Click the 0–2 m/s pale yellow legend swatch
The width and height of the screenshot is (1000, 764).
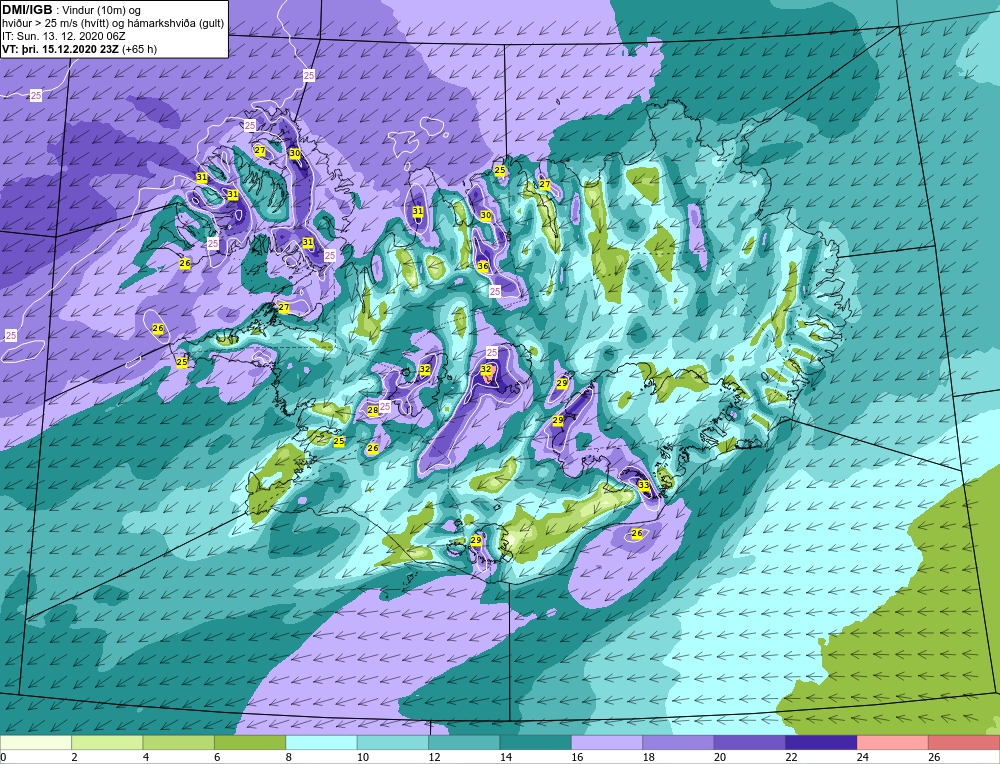(x=36, y=742)
